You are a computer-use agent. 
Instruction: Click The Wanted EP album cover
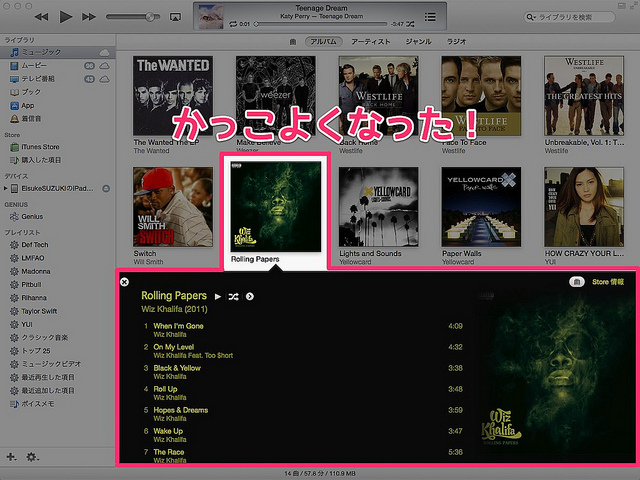[x=173, y=96]
